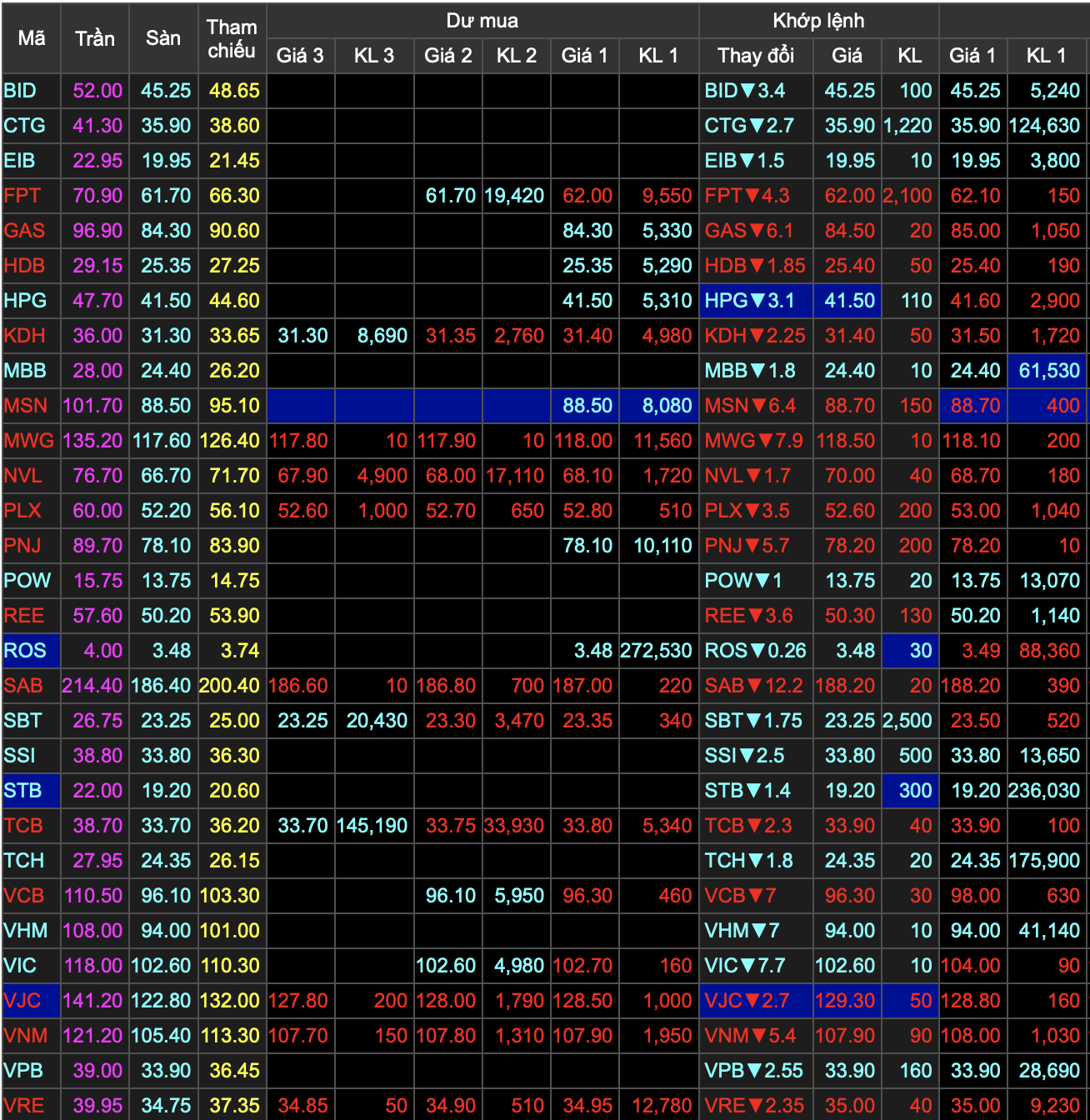Select VIC ticker in the Mã column
Screen dimensions: 1090x1120
coord(32,966)
